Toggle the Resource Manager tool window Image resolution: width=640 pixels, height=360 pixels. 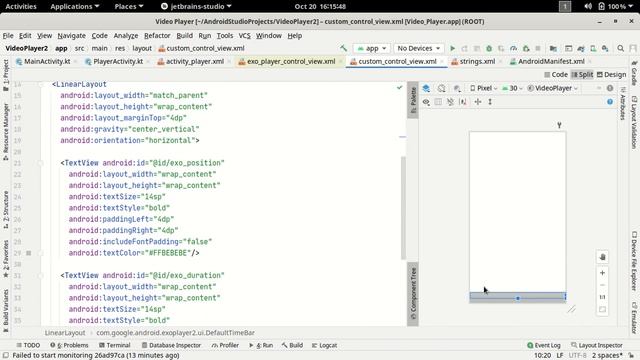[x=6, y=131]
